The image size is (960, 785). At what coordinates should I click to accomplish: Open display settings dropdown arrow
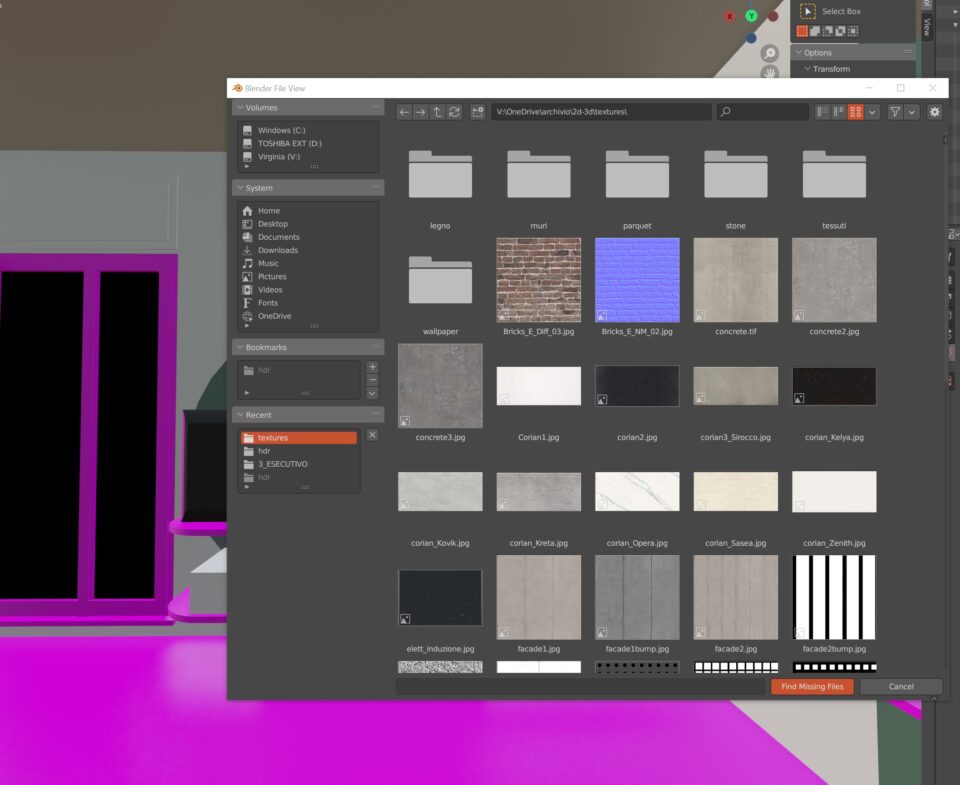(x=873, y=112)
